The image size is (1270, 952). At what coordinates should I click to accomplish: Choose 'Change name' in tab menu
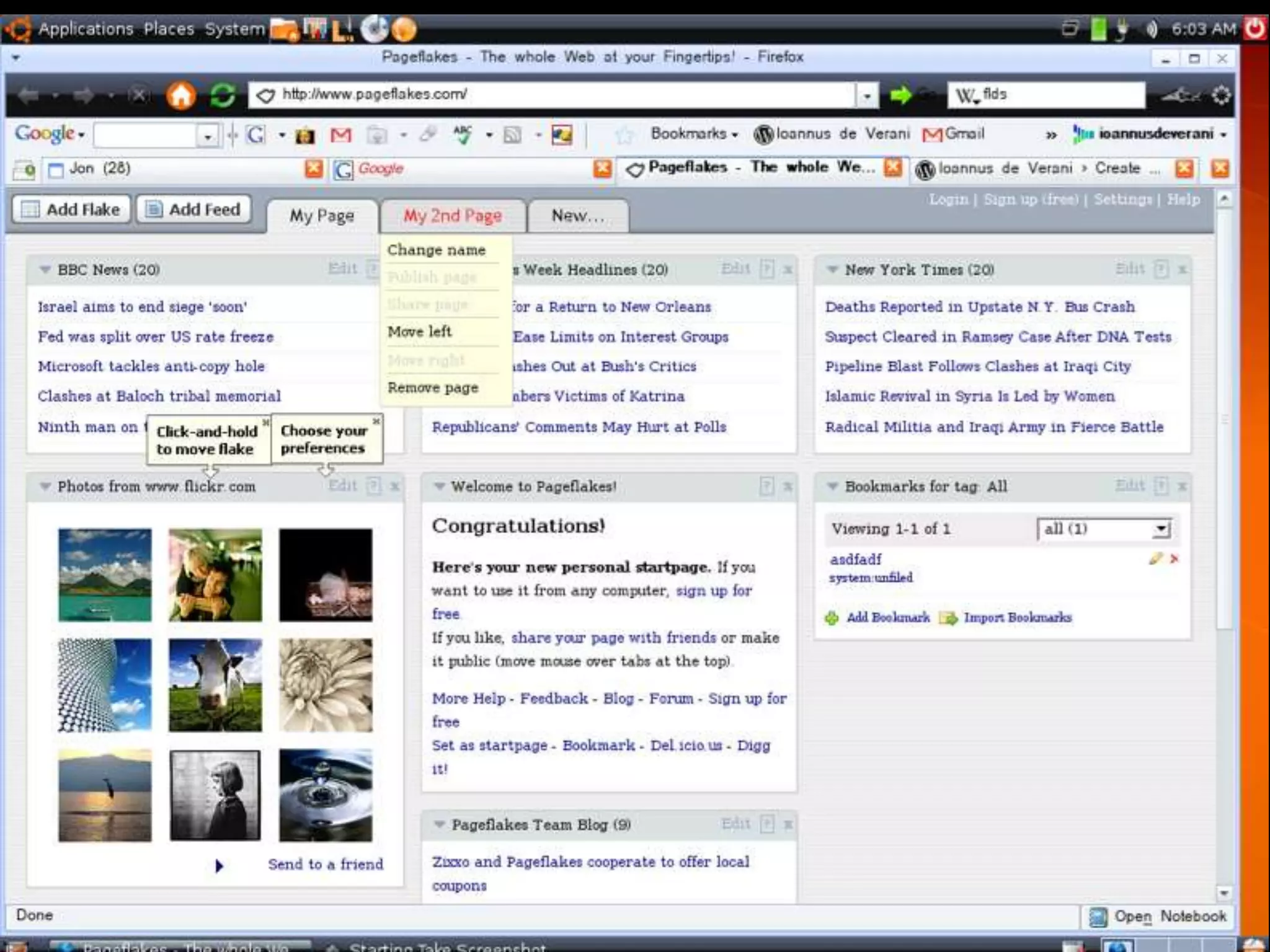(436, 250)
